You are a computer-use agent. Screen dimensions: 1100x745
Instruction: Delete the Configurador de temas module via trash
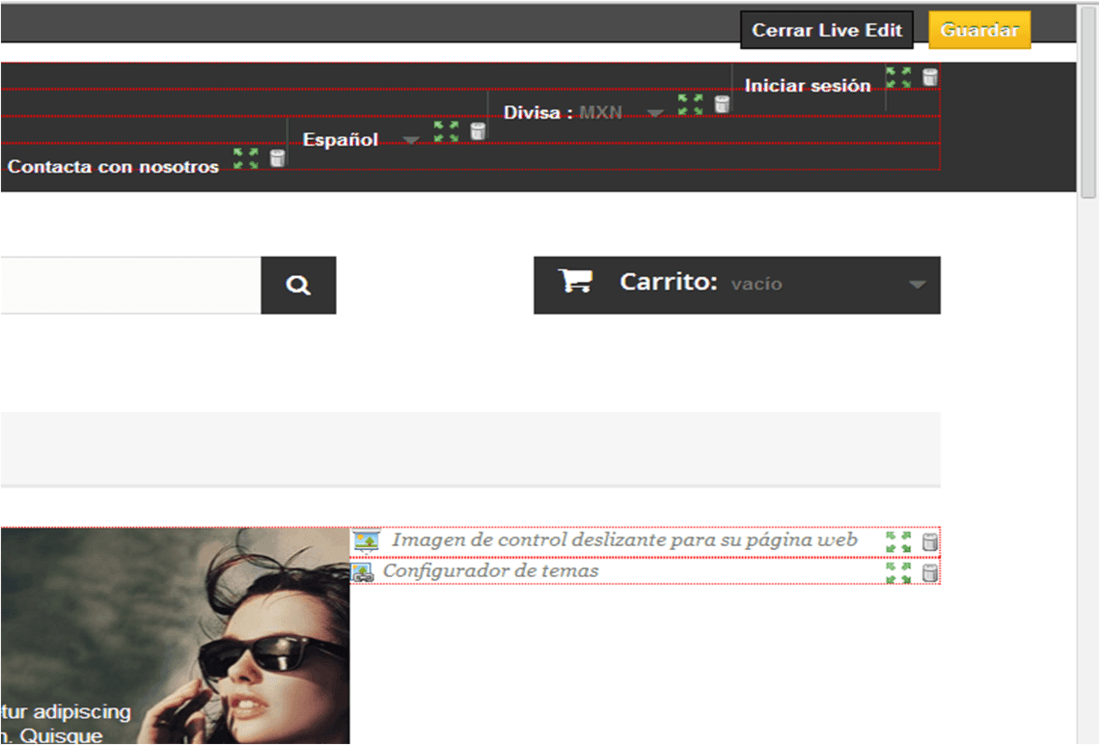point(930,572)
